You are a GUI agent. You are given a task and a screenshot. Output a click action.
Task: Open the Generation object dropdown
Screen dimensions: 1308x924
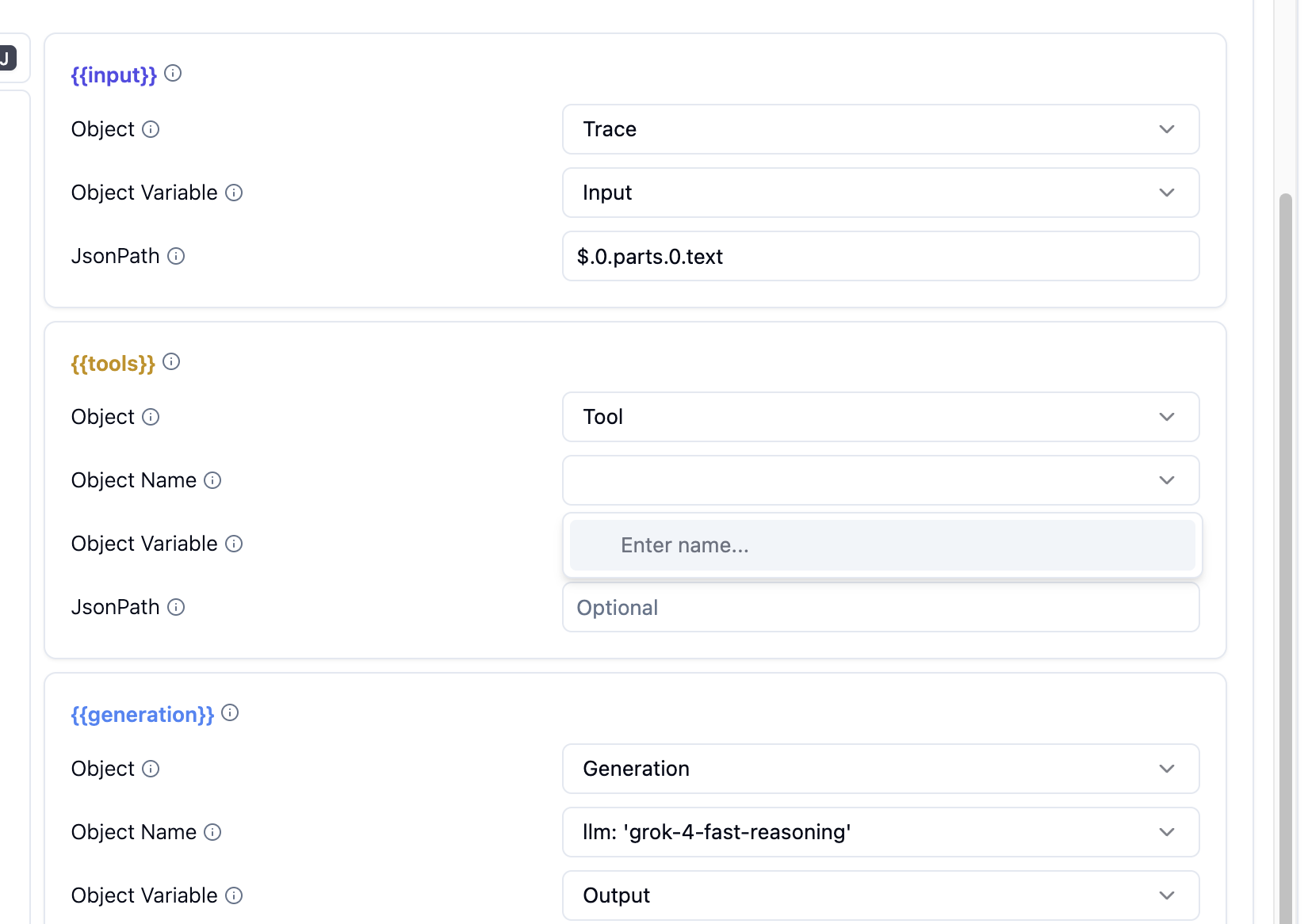880,769
